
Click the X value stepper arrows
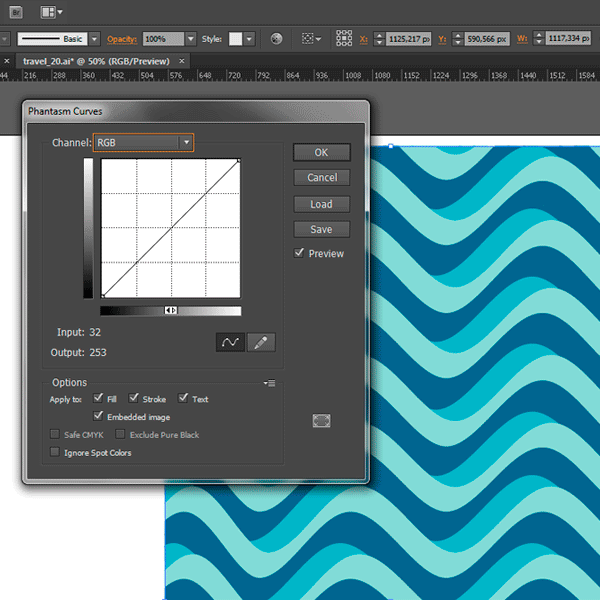click(x=379, y=39)
